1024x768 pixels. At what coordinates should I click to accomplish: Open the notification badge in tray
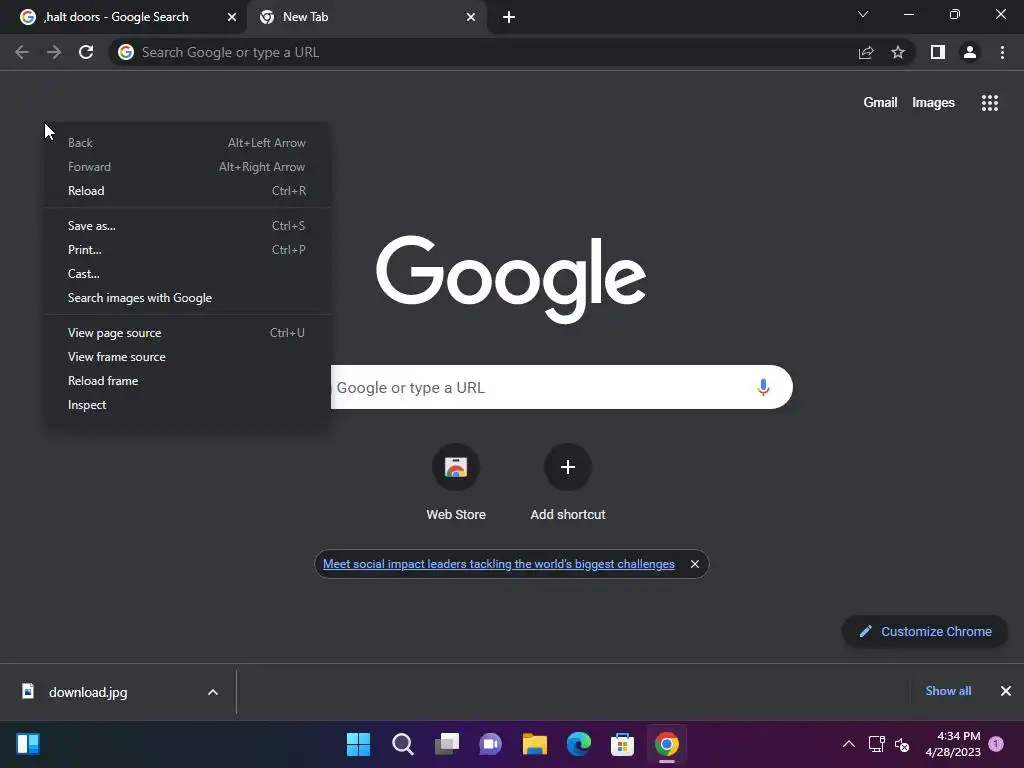coord(996,743)
